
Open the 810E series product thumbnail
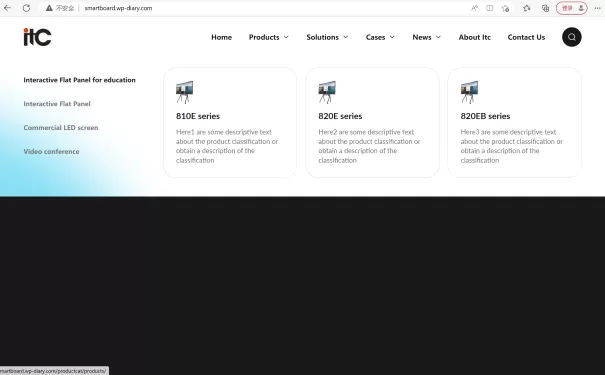tap(184, 92)
